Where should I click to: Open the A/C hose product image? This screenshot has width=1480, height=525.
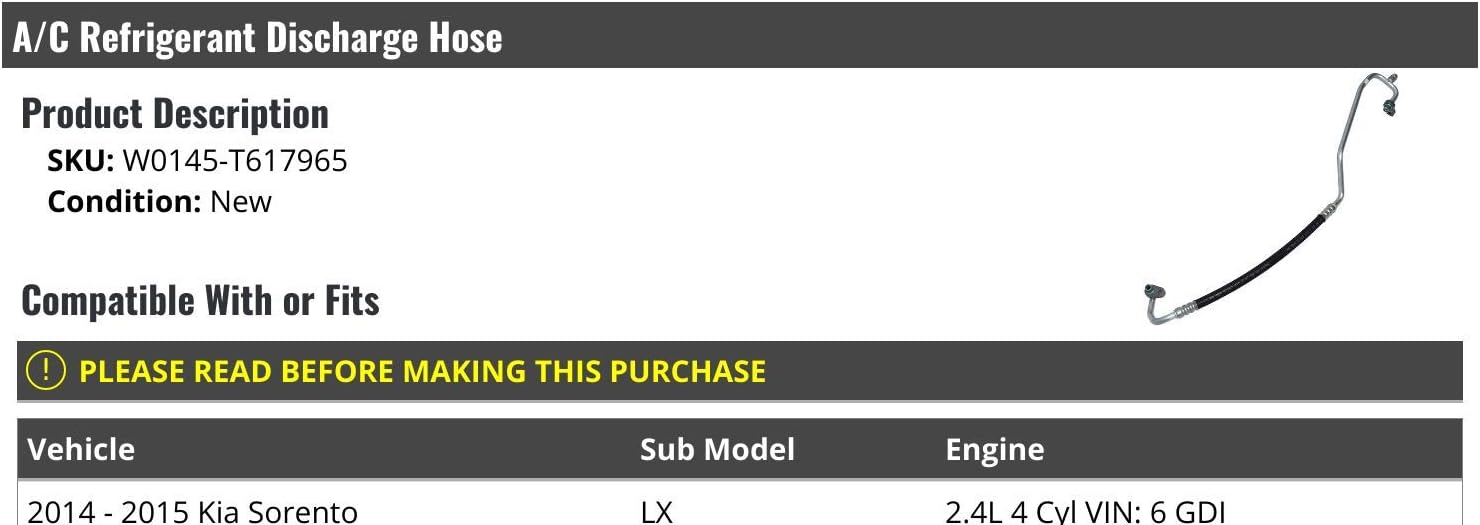[x=1272, y=200]
